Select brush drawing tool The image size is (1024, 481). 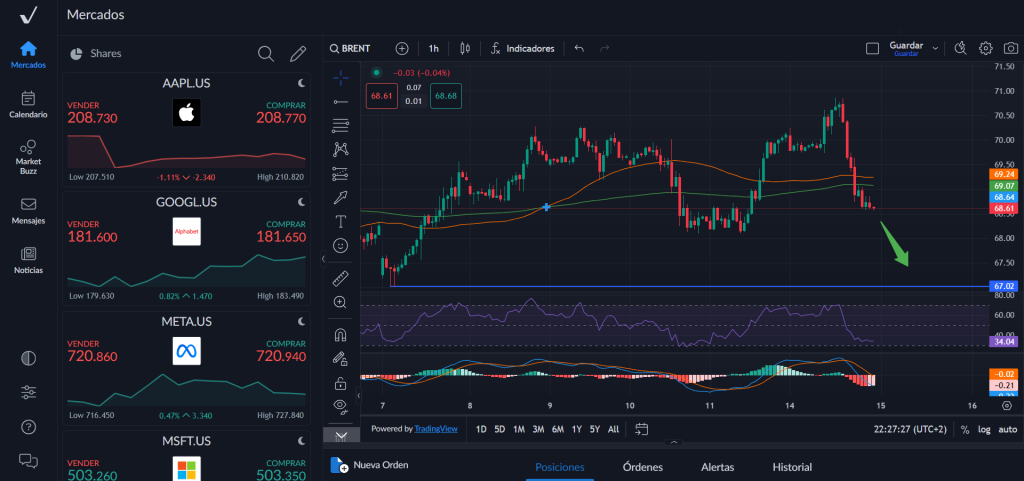(340, 197)
